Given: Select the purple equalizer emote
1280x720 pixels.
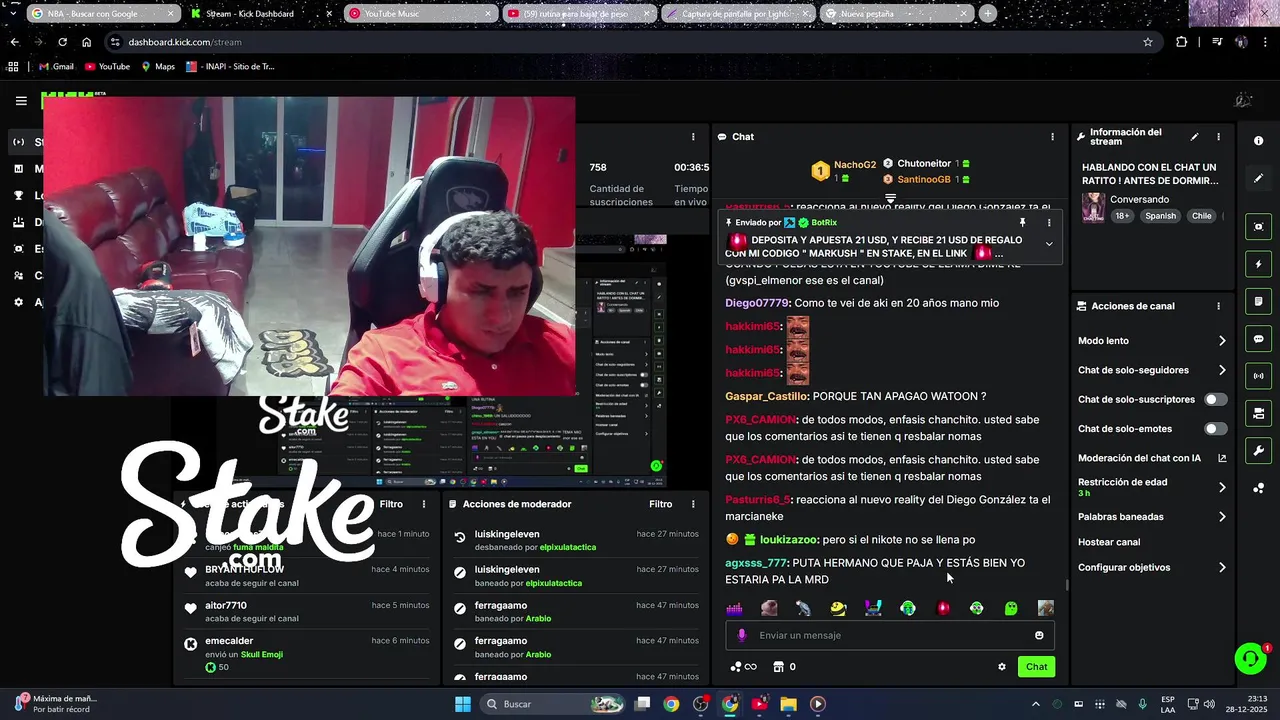Looking at the screenshot, I should tap(734, 608).
